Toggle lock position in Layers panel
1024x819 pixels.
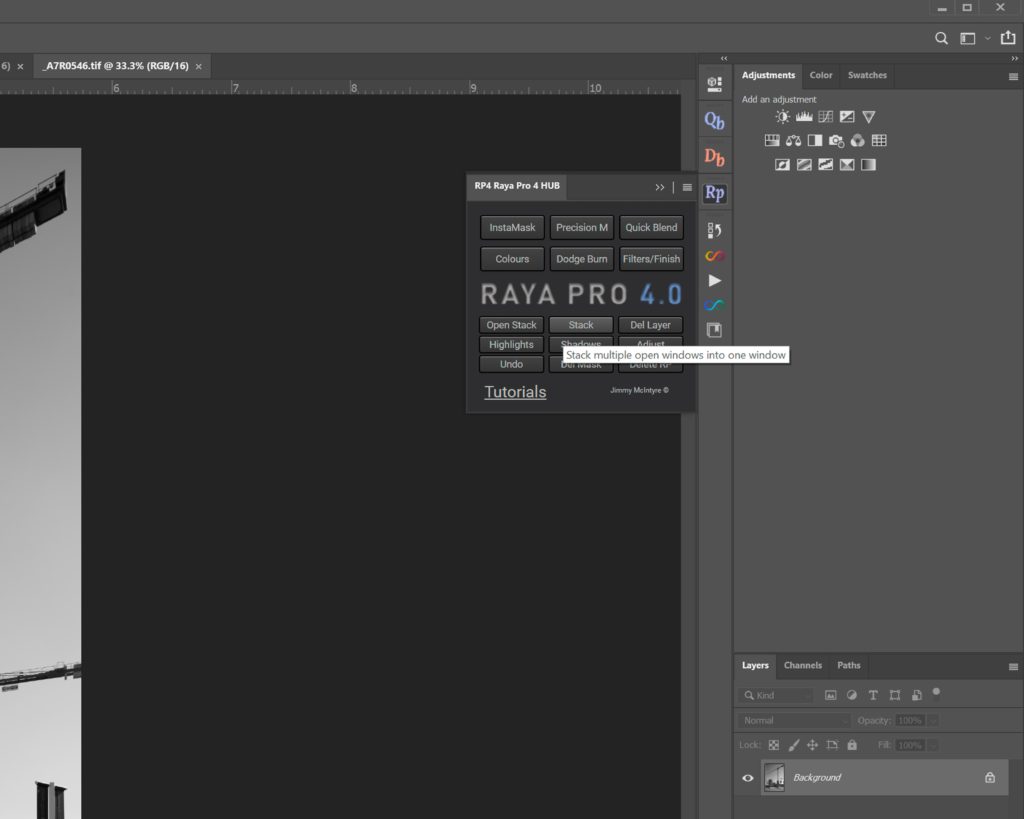pos(812,745)
